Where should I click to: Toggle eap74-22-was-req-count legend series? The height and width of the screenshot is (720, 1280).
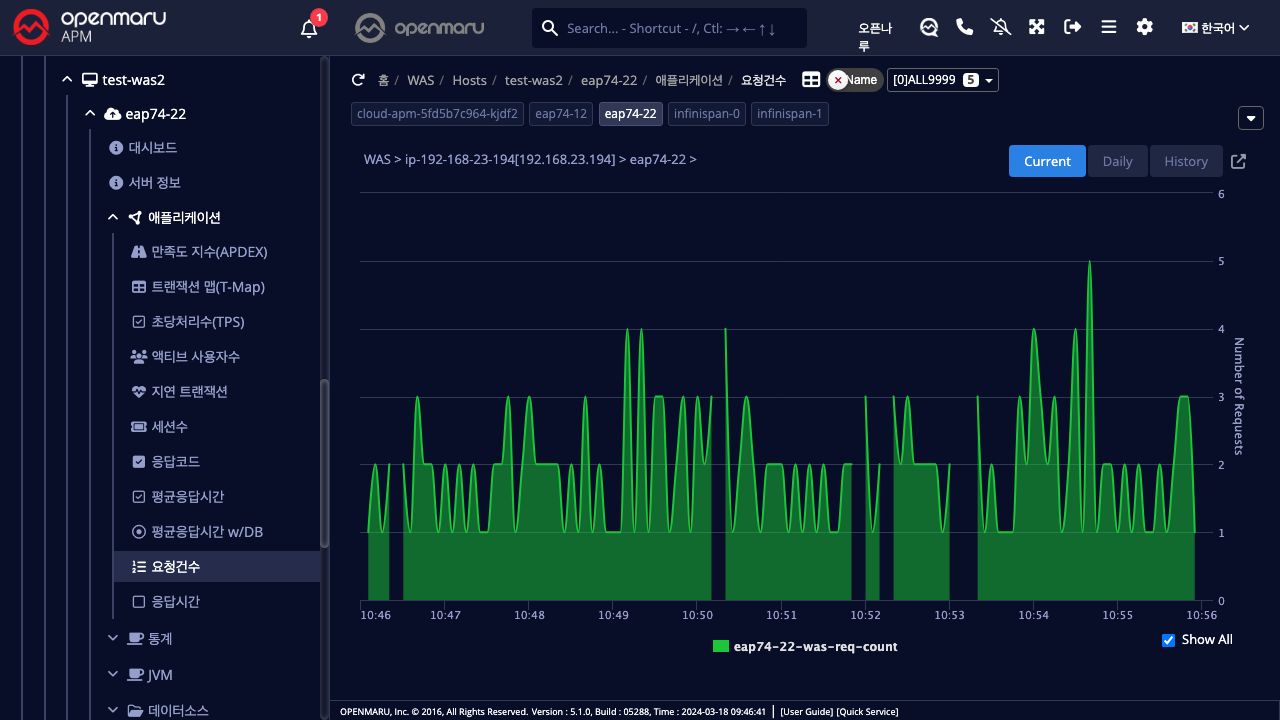tap(805, 647)
